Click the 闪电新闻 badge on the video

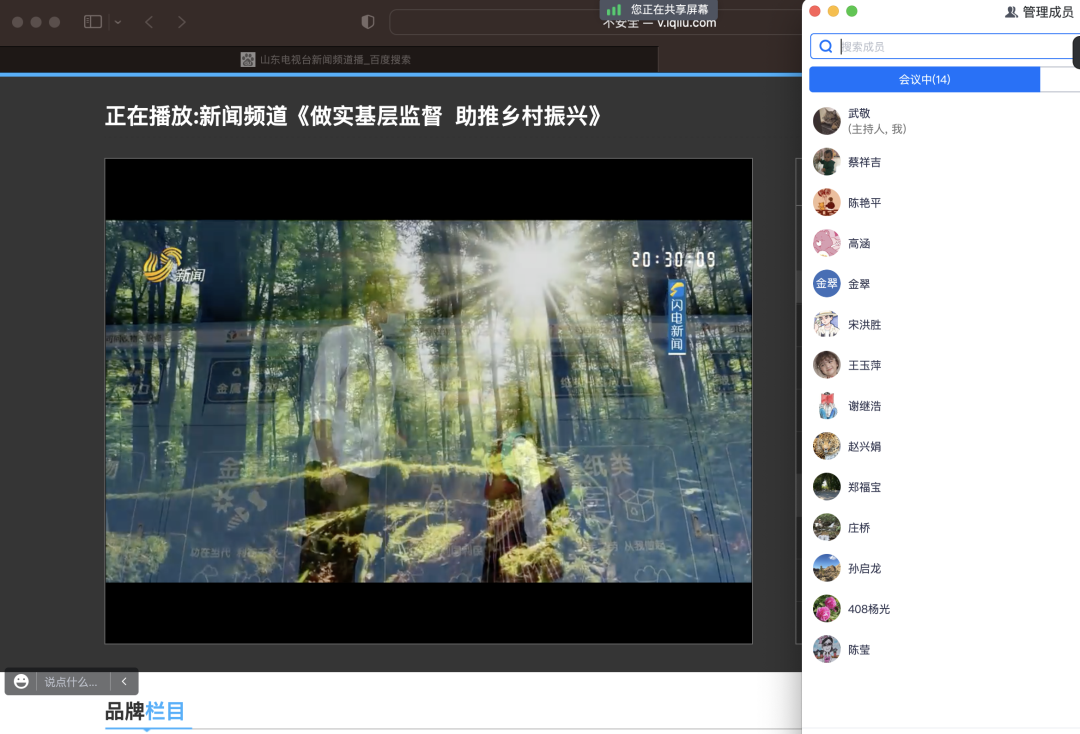click(676, 317)
